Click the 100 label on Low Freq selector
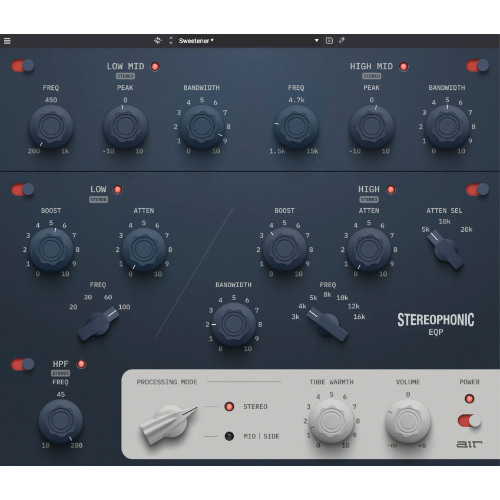 point(124,307)
